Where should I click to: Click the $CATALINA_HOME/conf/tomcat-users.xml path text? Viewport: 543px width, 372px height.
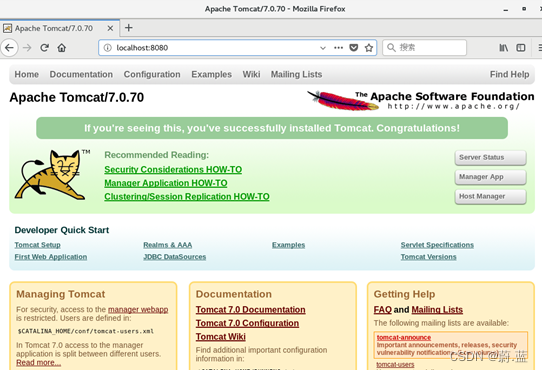(86, 331)
